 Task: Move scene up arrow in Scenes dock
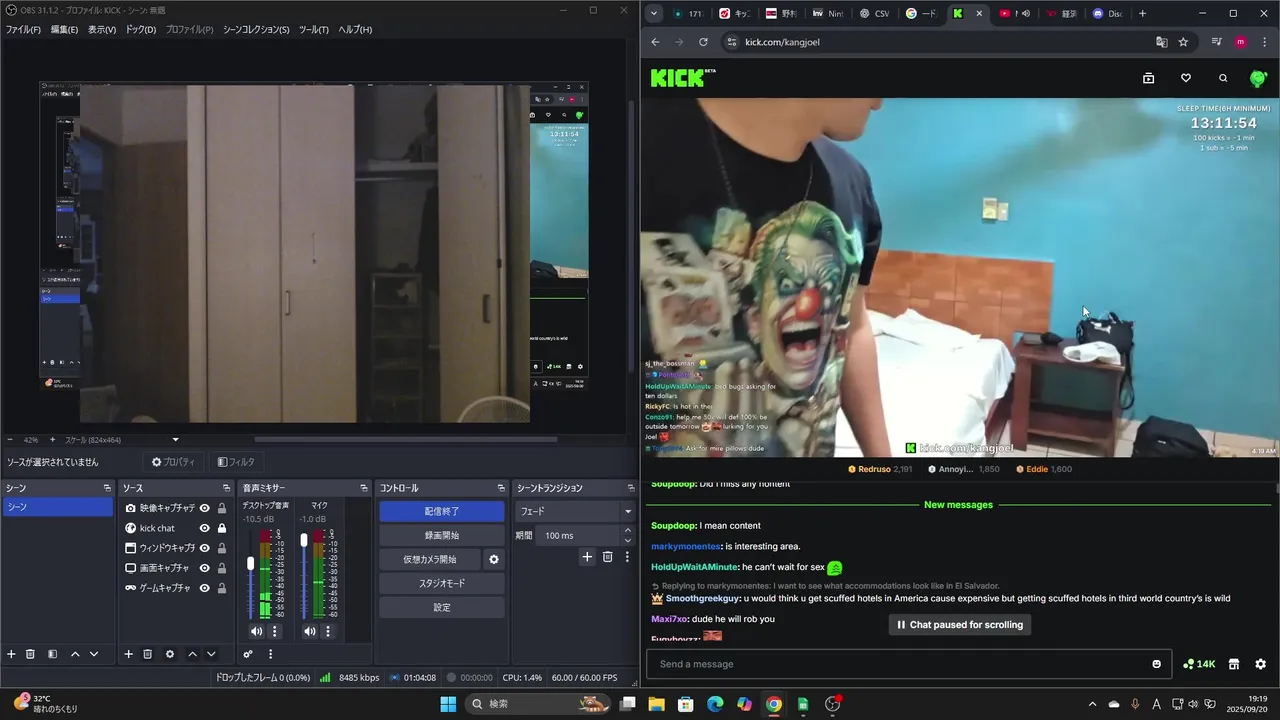(x=75, y=654)
